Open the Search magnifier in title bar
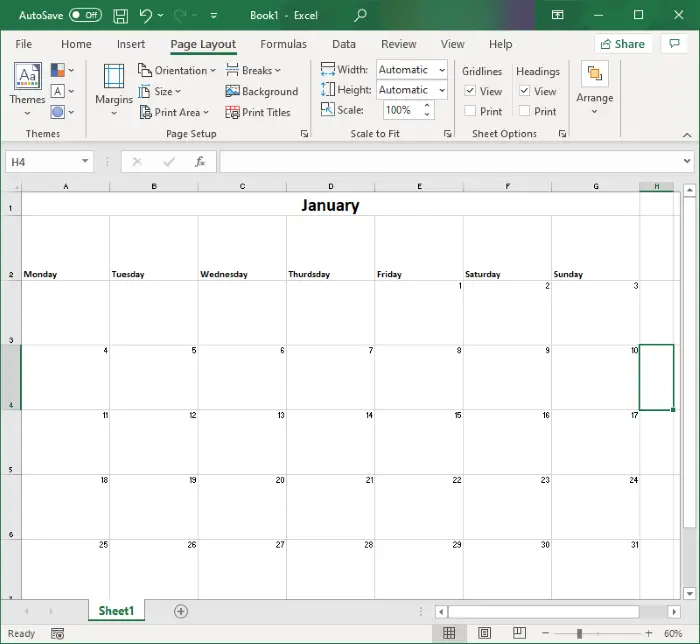700x644 pixels. (x=360, y=16)
